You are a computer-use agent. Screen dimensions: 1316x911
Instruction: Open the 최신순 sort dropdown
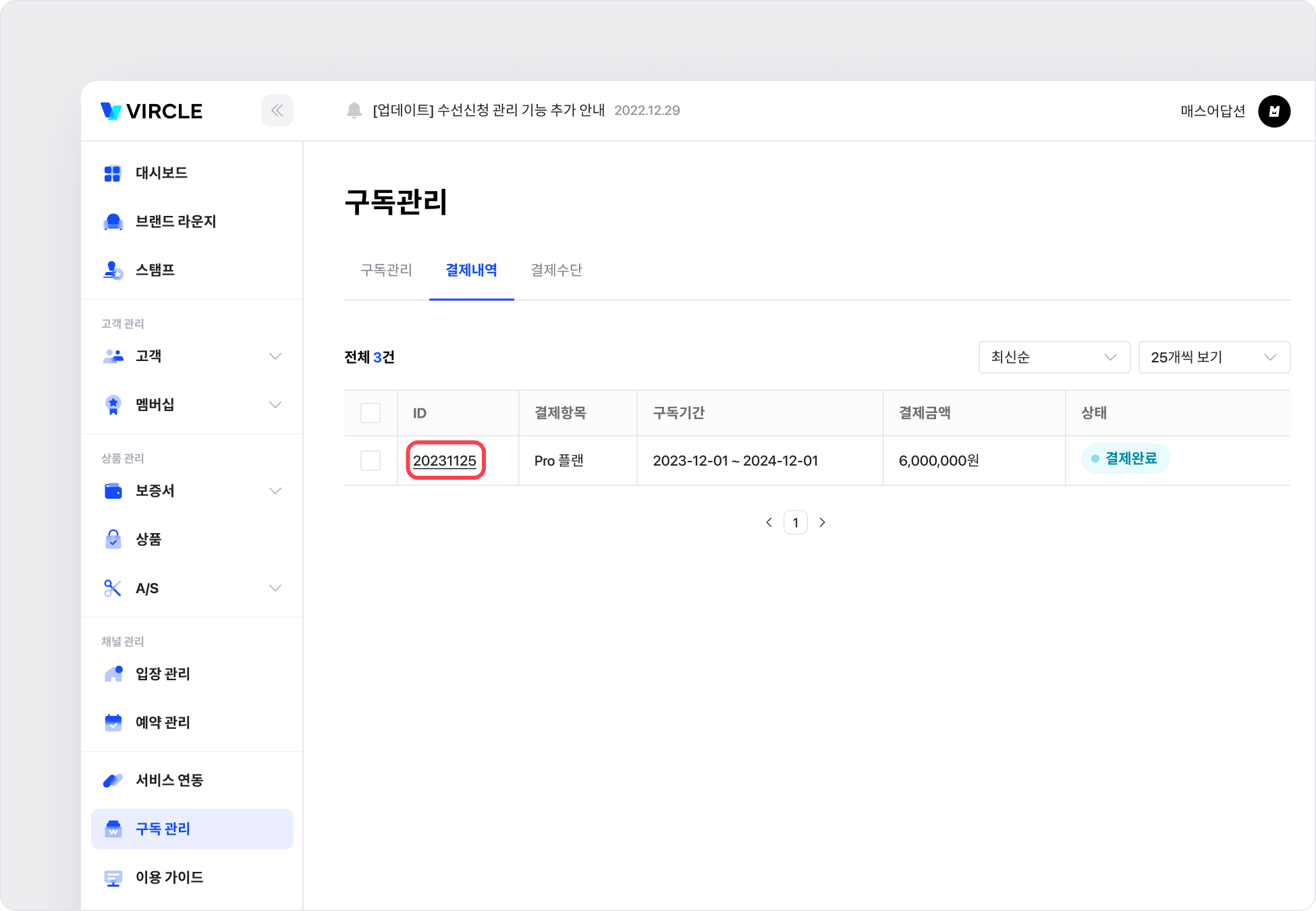point(1053,357)
